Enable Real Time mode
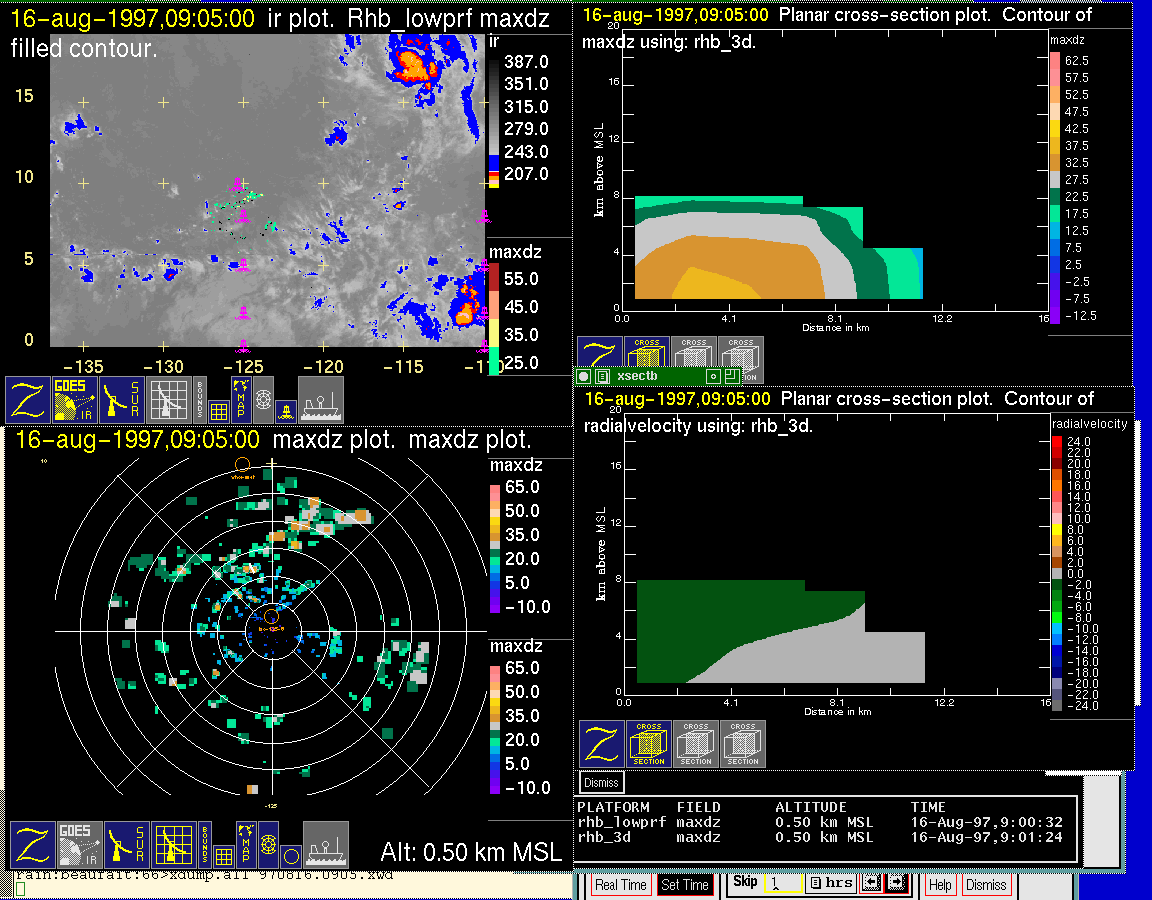This screenshot has width=1152, height=900. tap(620, 885)
